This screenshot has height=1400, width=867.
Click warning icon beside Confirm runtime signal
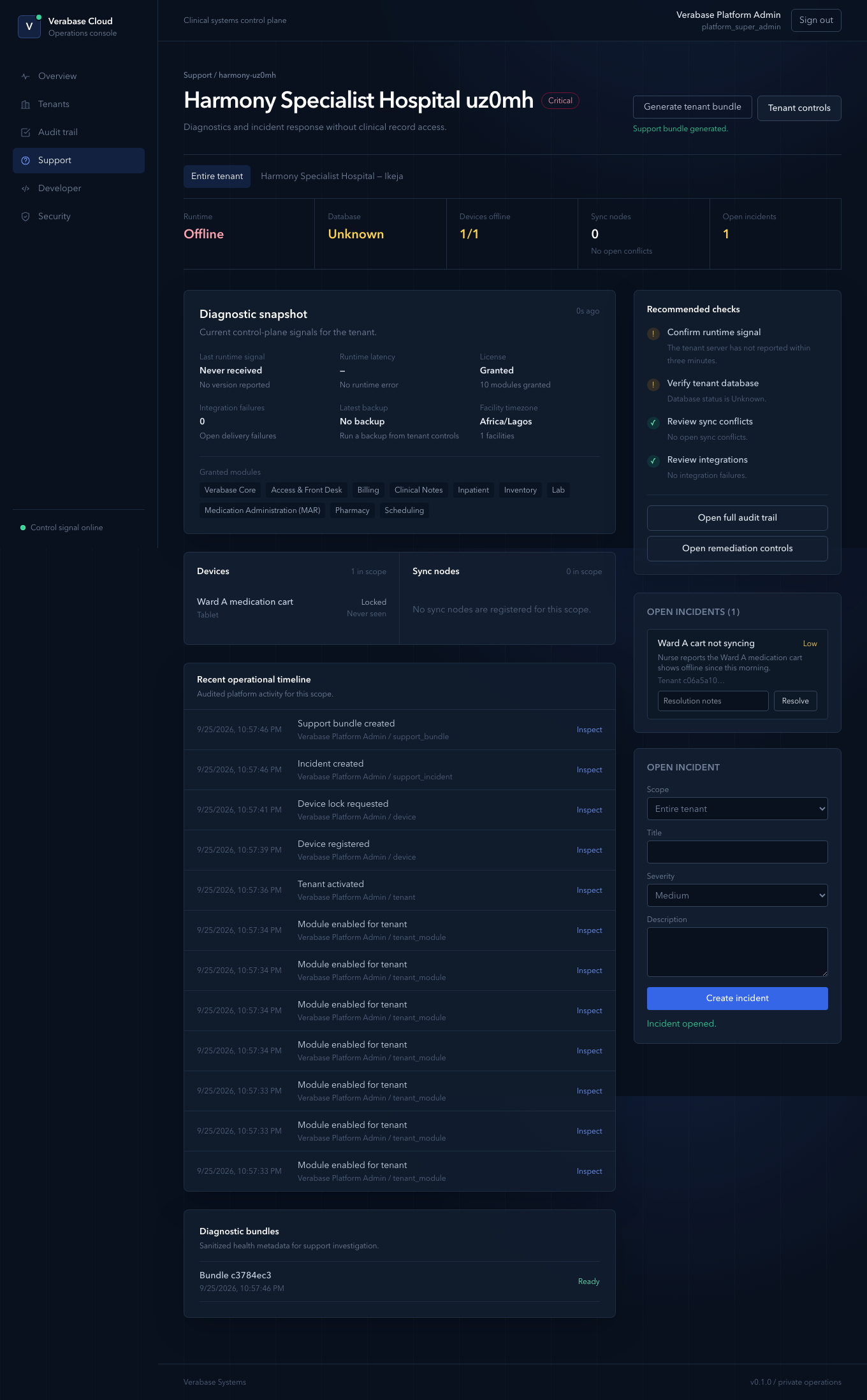click(653, 333)
